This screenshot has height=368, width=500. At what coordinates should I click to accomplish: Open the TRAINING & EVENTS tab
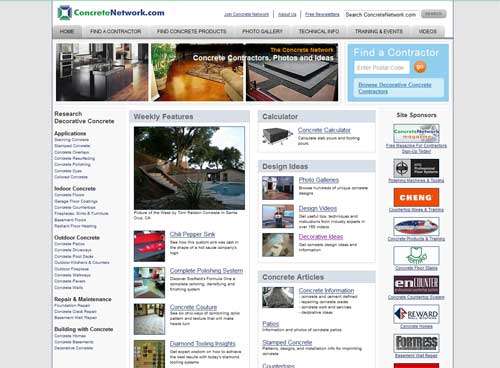(379, 31)
